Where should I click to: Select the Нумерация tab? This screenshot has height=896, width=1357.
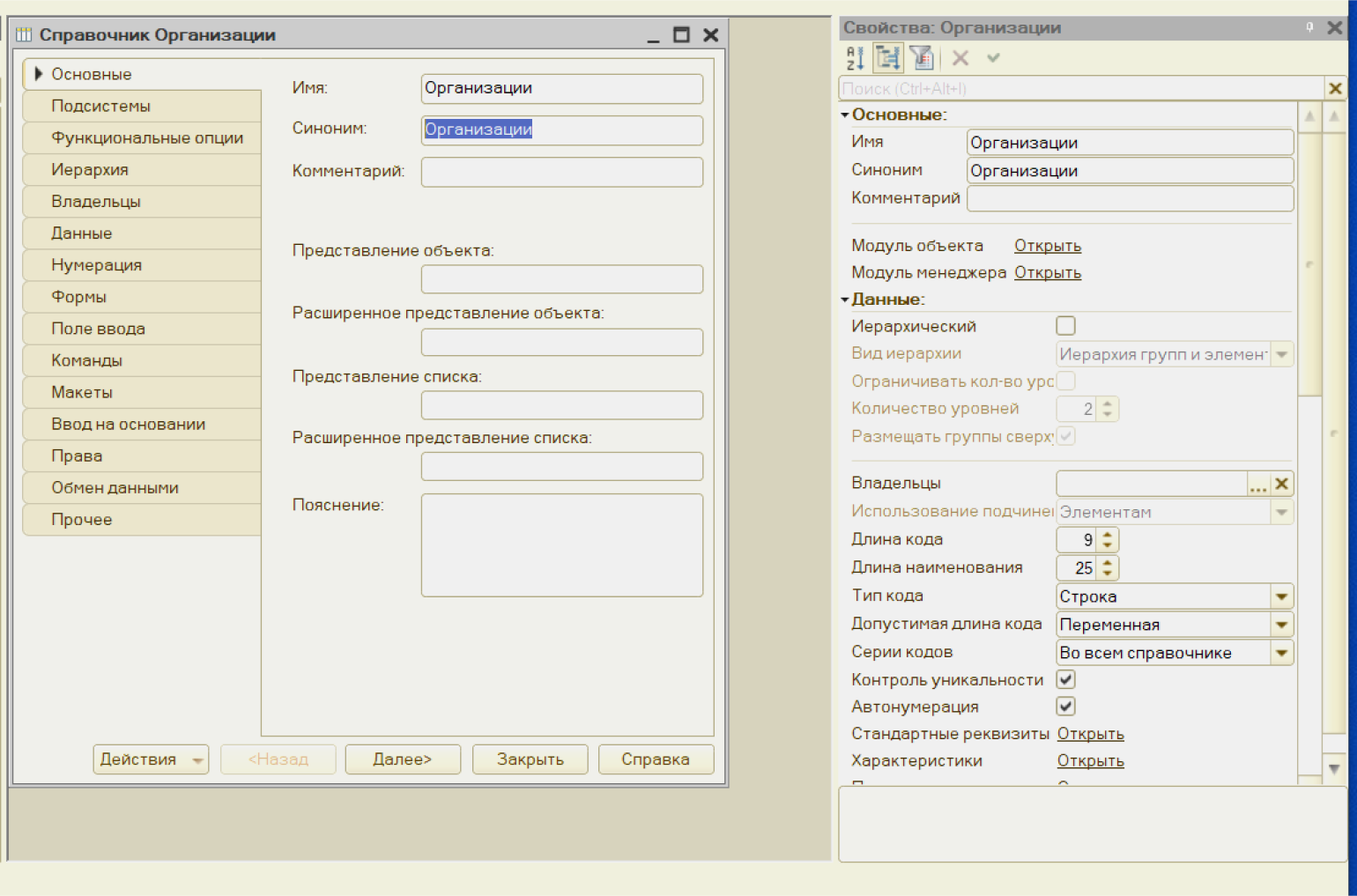pos(96,265)
